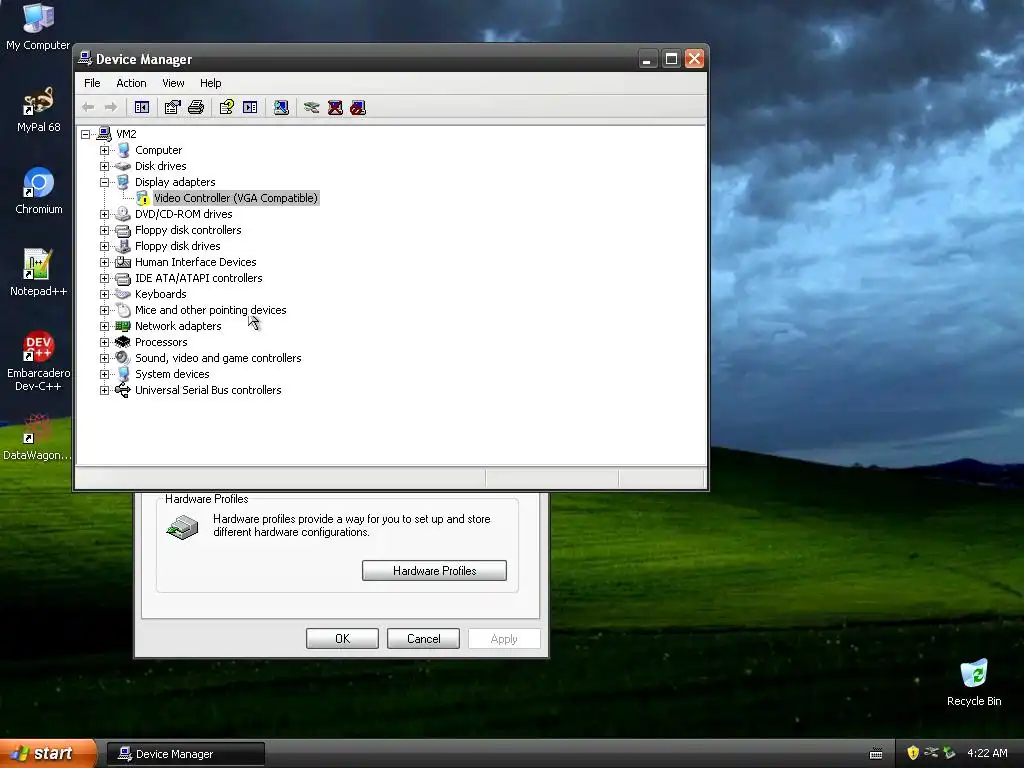Collapse the VM2 root node

[86, 135]
